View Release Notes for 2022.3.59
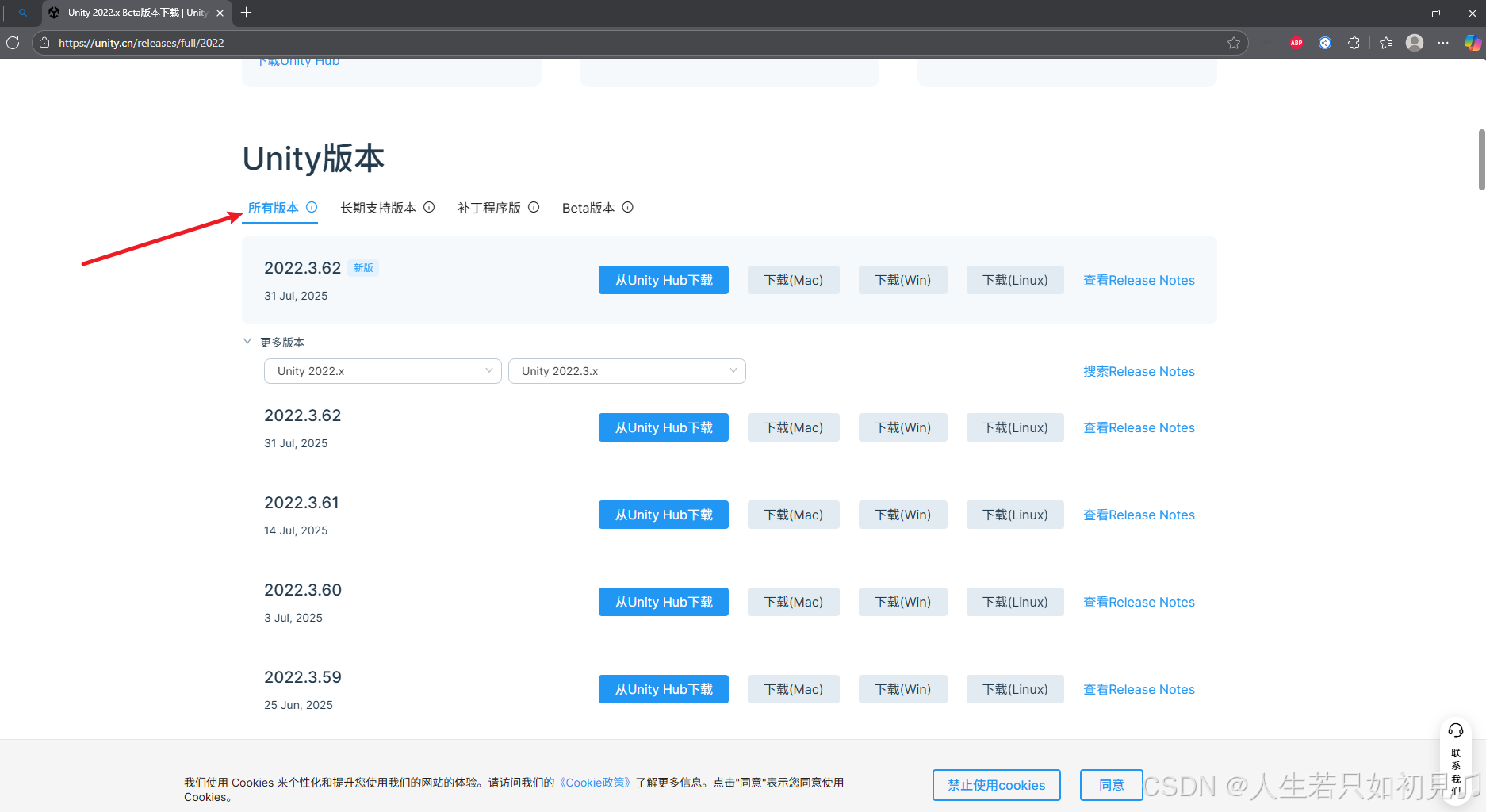Screen dimensions: 1486x812 click(1139, 689)
